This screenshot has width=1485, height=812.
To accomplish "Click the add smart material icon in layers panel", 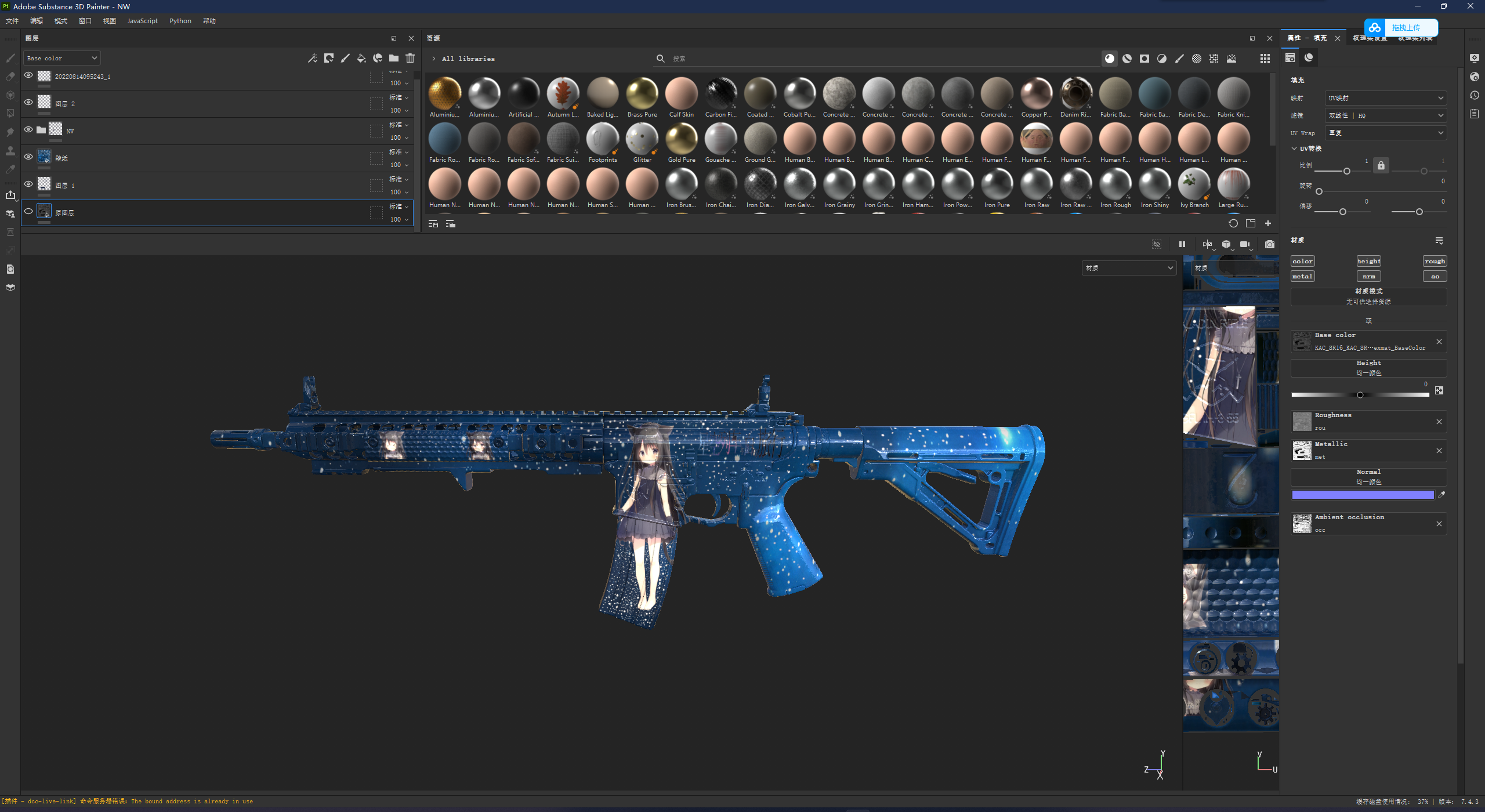I will (x=378, y=58).
